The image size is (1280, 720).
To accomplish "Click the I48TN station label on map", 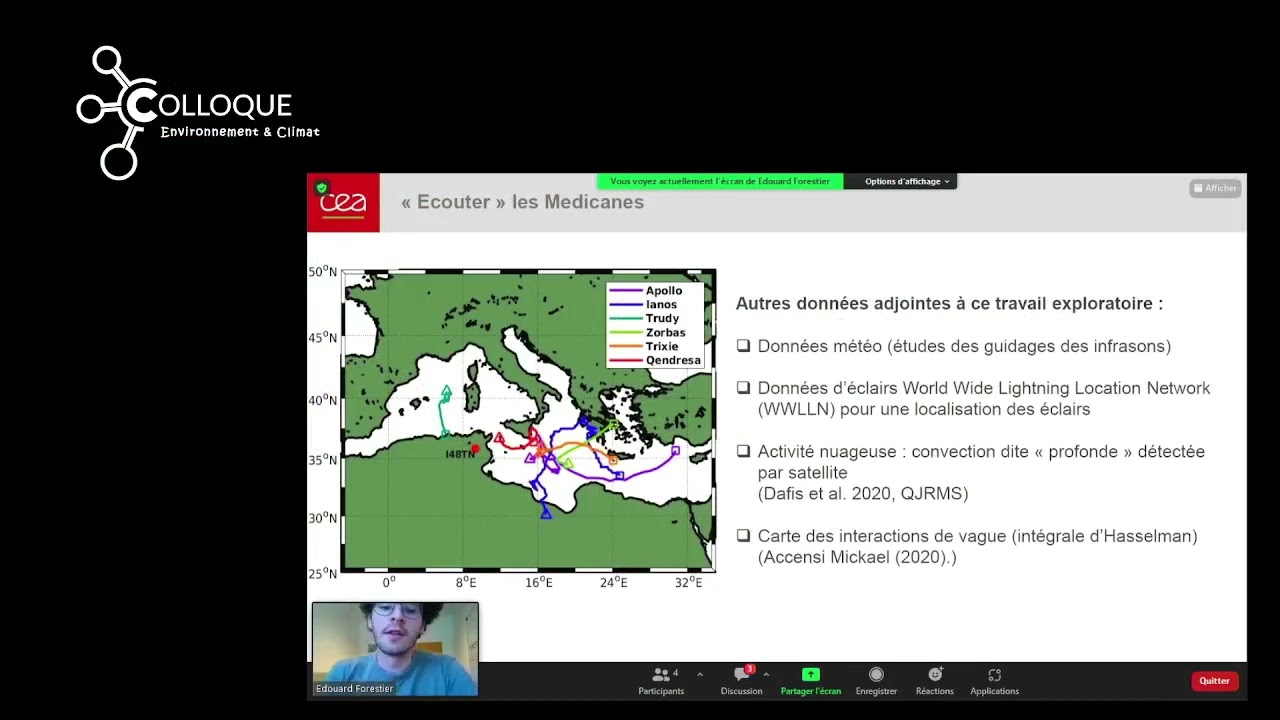I will [459, 454].
